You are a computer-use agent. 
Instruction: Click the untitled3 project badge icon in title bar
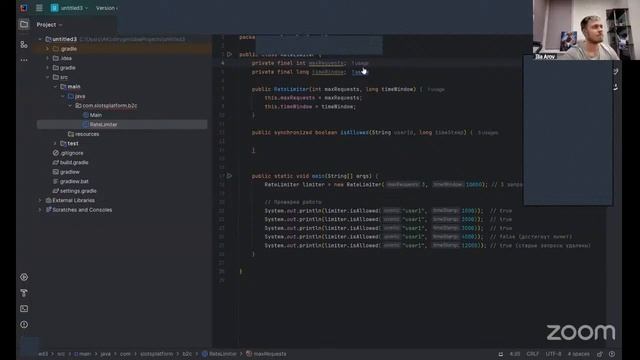pyautogui.click(x=55, y=8)
